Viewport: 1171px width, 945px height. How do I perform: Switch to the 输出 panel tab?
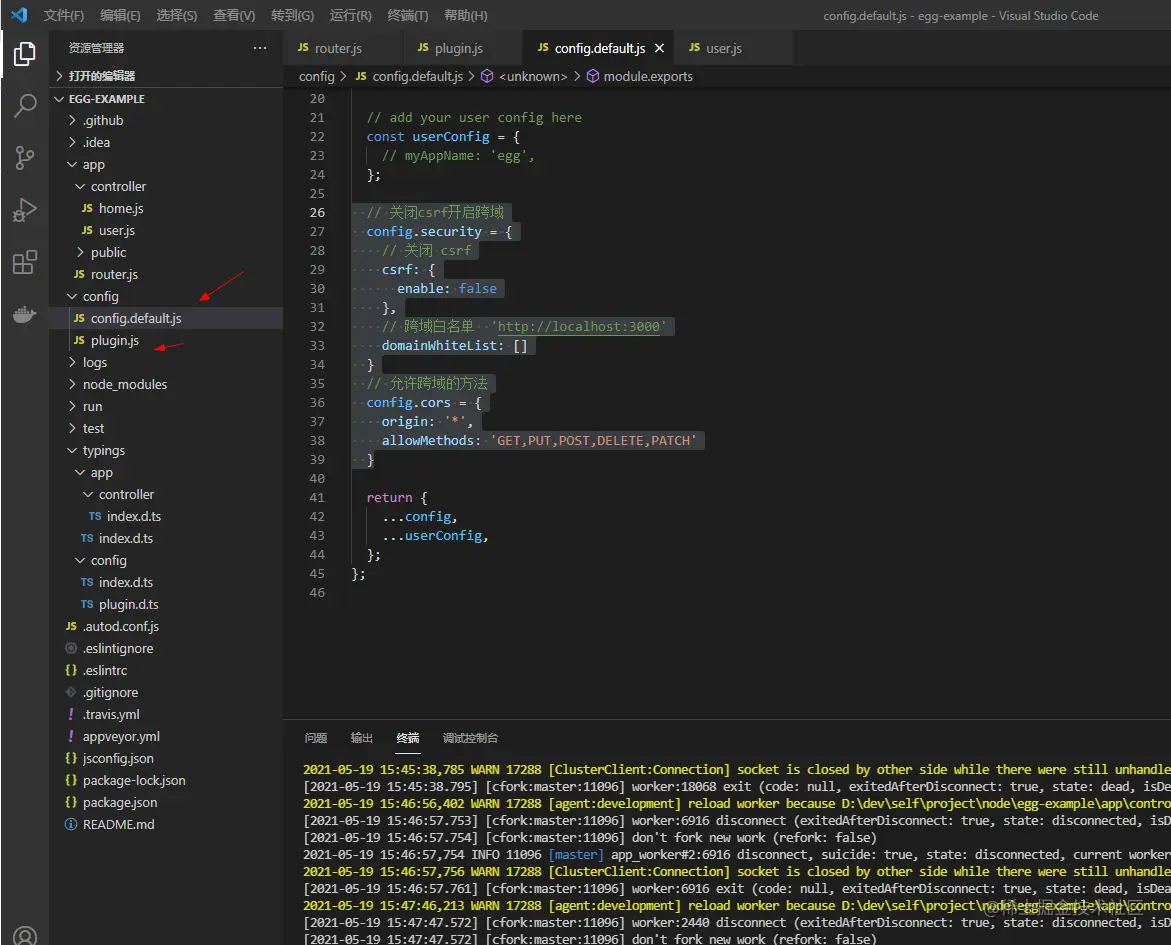coord(362,738)
